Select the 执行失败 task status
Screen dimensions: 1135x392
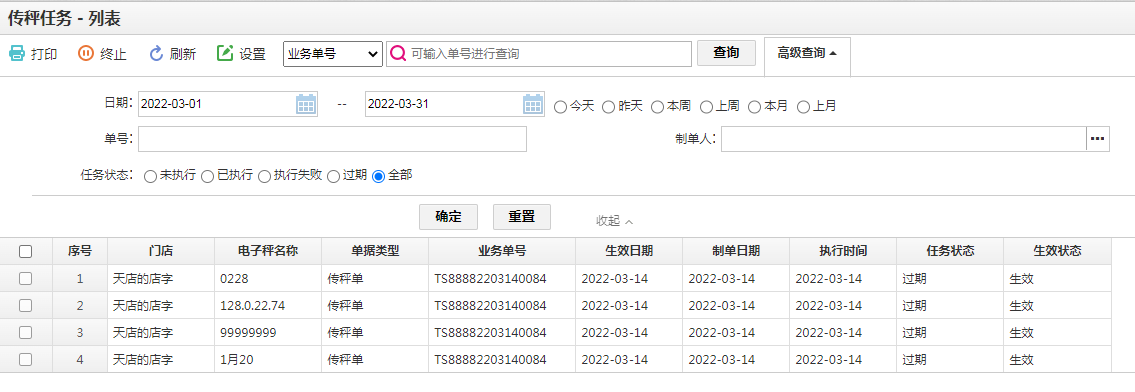[264, 176]
